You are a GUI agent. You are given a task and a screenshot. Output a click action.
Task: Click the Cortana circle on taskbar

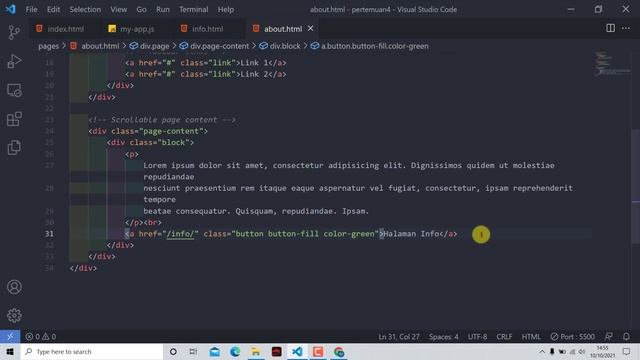point(173,351)
